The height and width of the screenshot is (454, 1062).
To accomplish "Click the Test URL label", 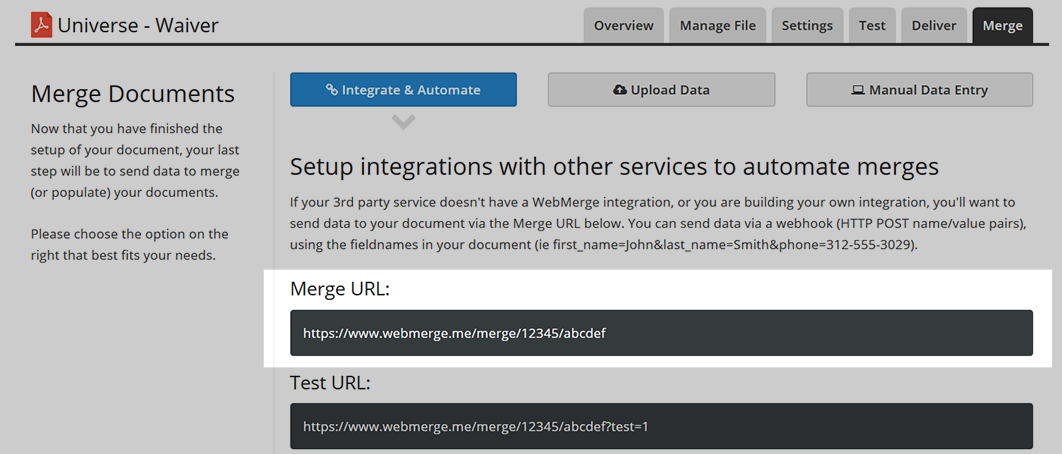I will point(330,381).
